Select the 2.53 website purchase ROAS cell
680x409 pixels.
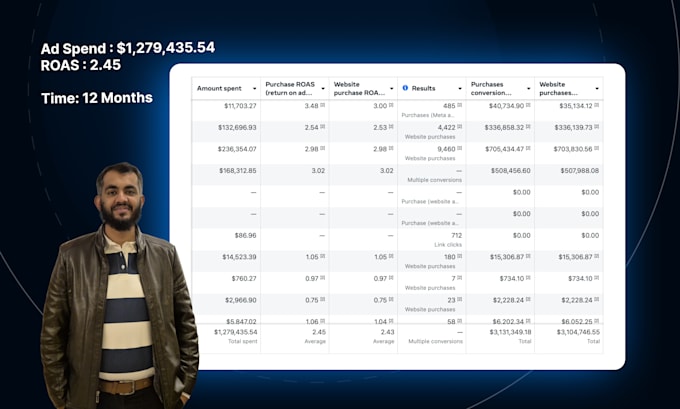coord(380,128)
